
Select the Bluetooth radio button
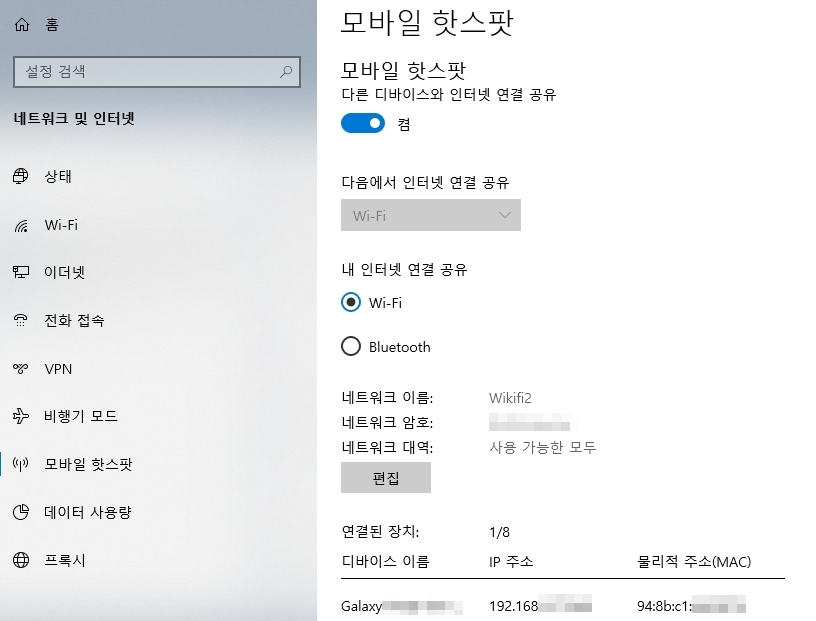(351, 346)
